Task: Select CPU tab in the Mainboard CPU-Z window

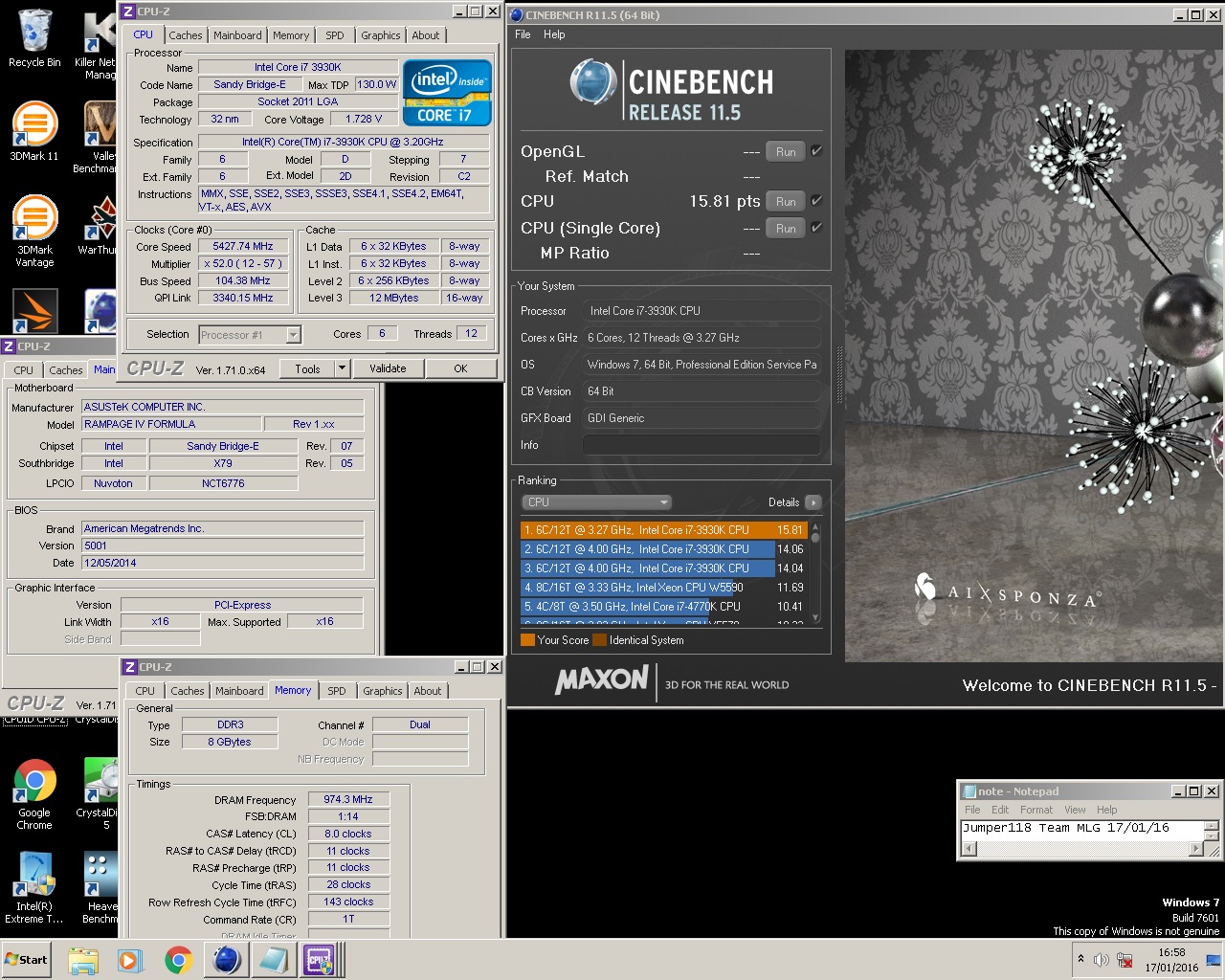Action: pos(23,370)
